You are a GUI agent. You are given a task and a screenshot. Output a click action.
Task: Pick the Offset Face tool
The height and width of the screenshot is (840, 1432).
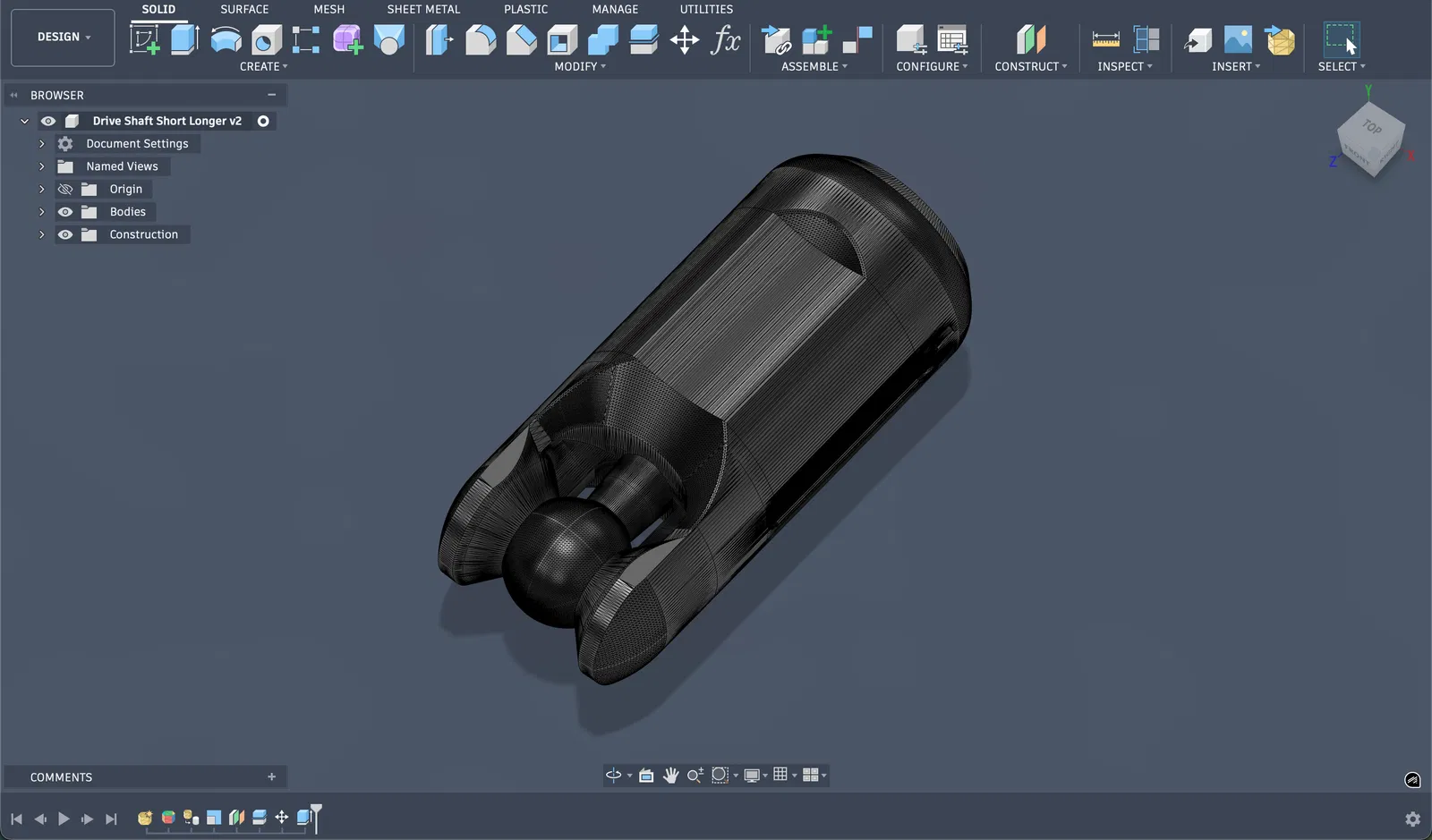tap(644, 39)
